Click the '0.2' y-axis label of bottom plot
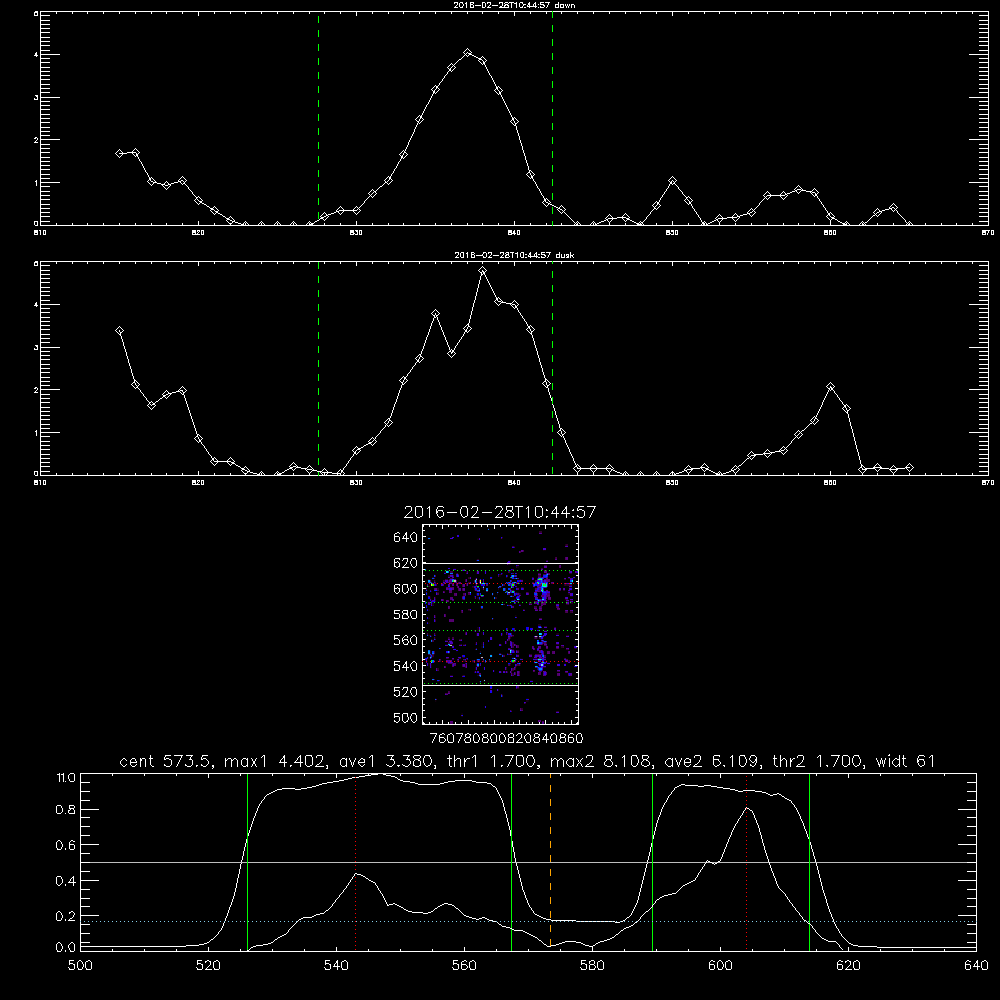The width and height of the screenshot is (1000, 1000). pyautogui.click(x=66, y=916)
